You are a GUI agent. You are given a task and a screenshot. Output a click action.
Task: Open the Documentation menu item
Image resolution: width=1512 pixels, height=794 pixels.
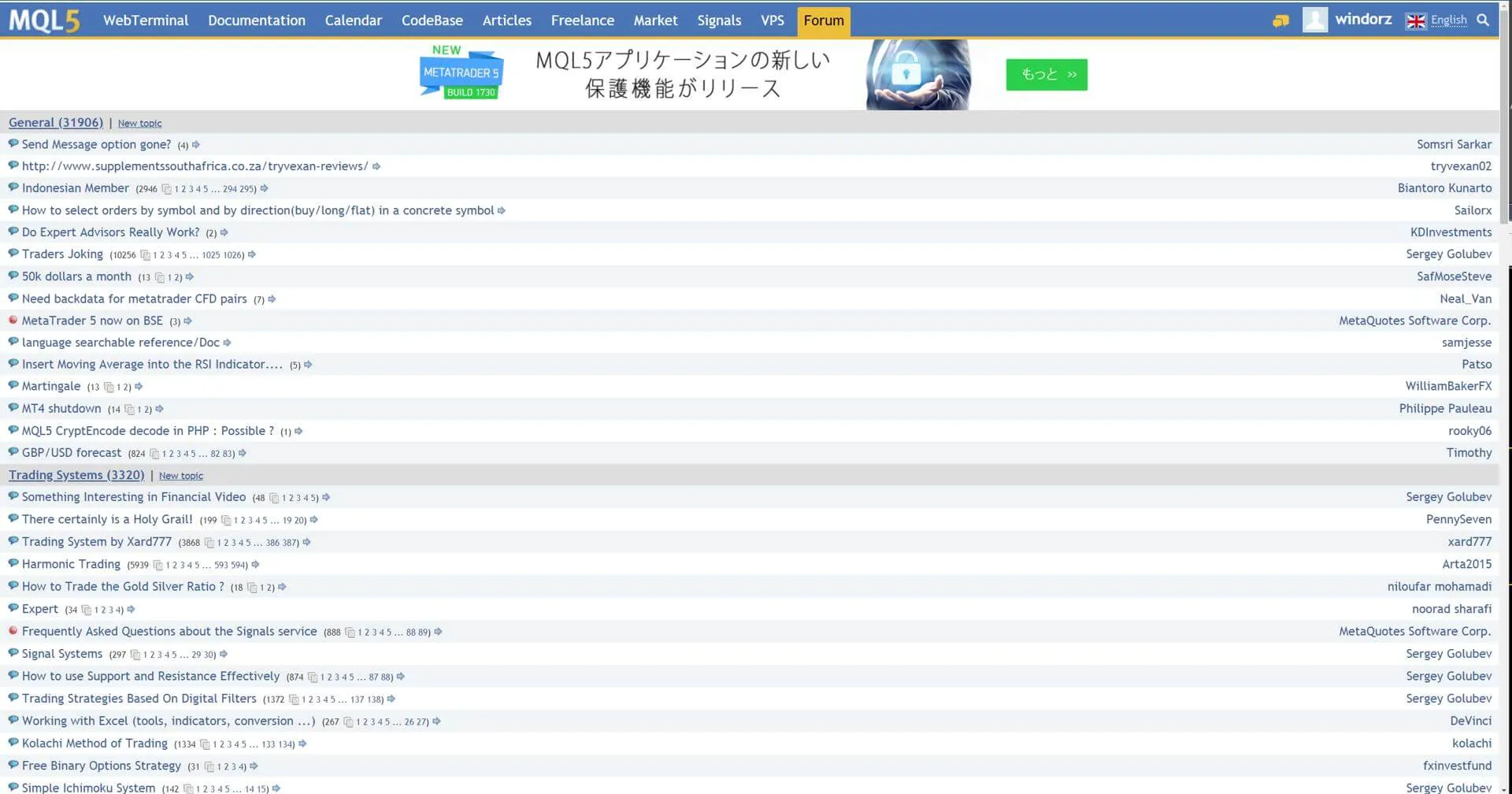(257, 20)
